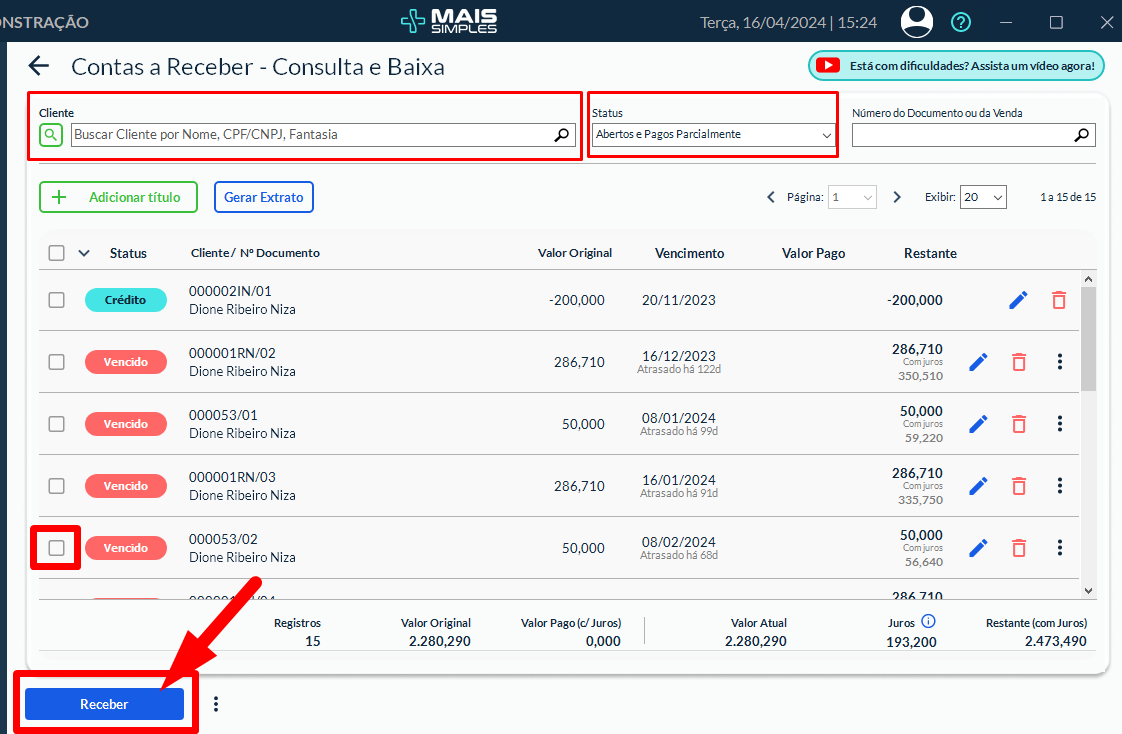Expand the Exibir rows-per-page dropdown
Viewport: 1122px width, 734px height.
coord(982,198)
